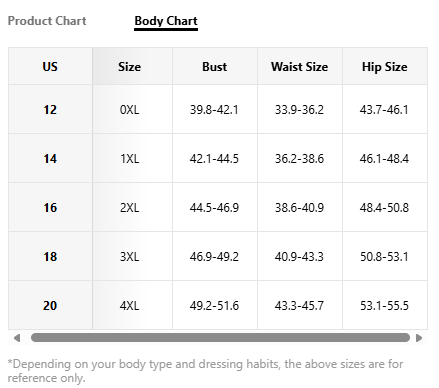The width and height of the screenshot is (439, 388).
Task: Click the Waist Size column header
Action: (300, 66)
